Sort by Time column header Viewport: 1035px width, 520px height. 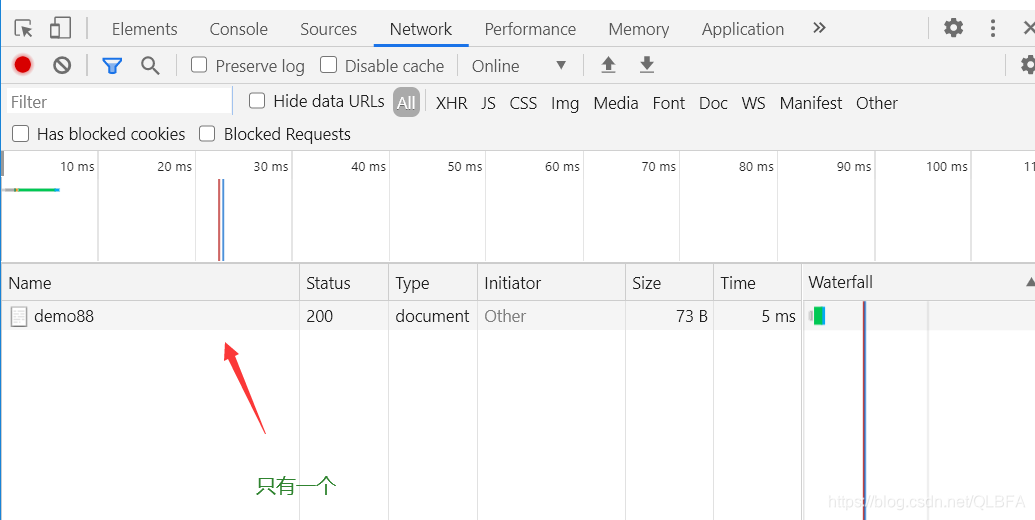pos(758,282)
